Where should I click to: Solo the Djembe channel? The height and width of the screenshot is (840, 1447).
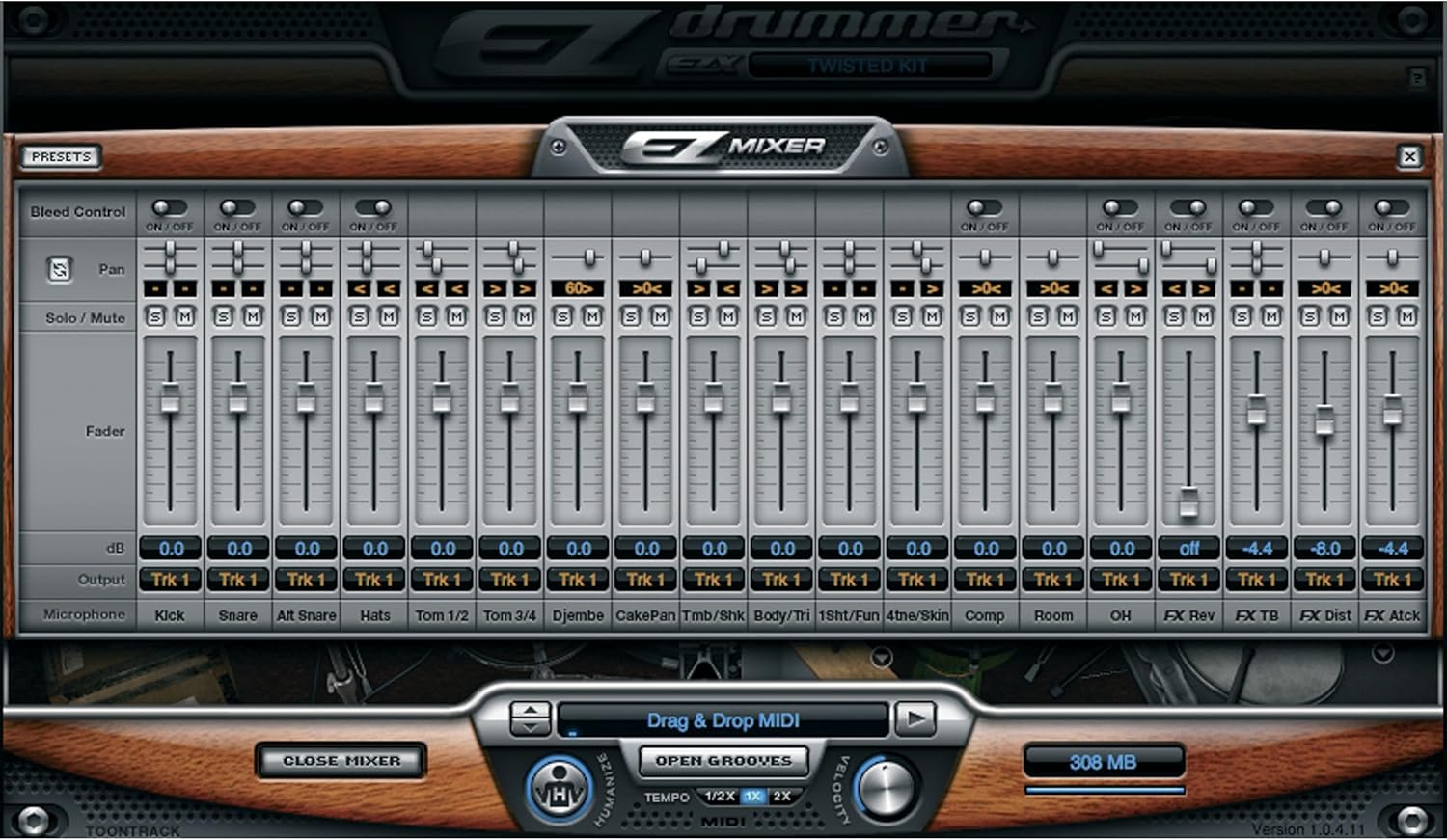click(x=563, y=316)
